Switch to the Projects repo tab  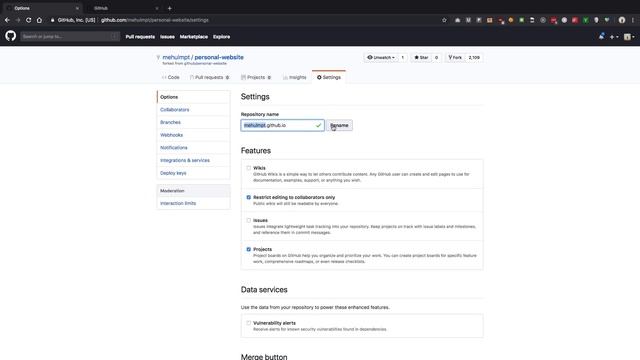tap(256, 77)
